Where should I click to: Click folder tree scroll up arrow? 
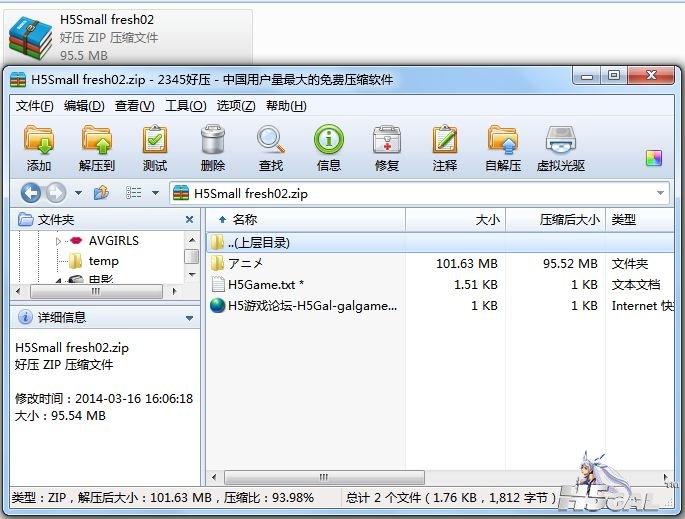tap(192, 240)
